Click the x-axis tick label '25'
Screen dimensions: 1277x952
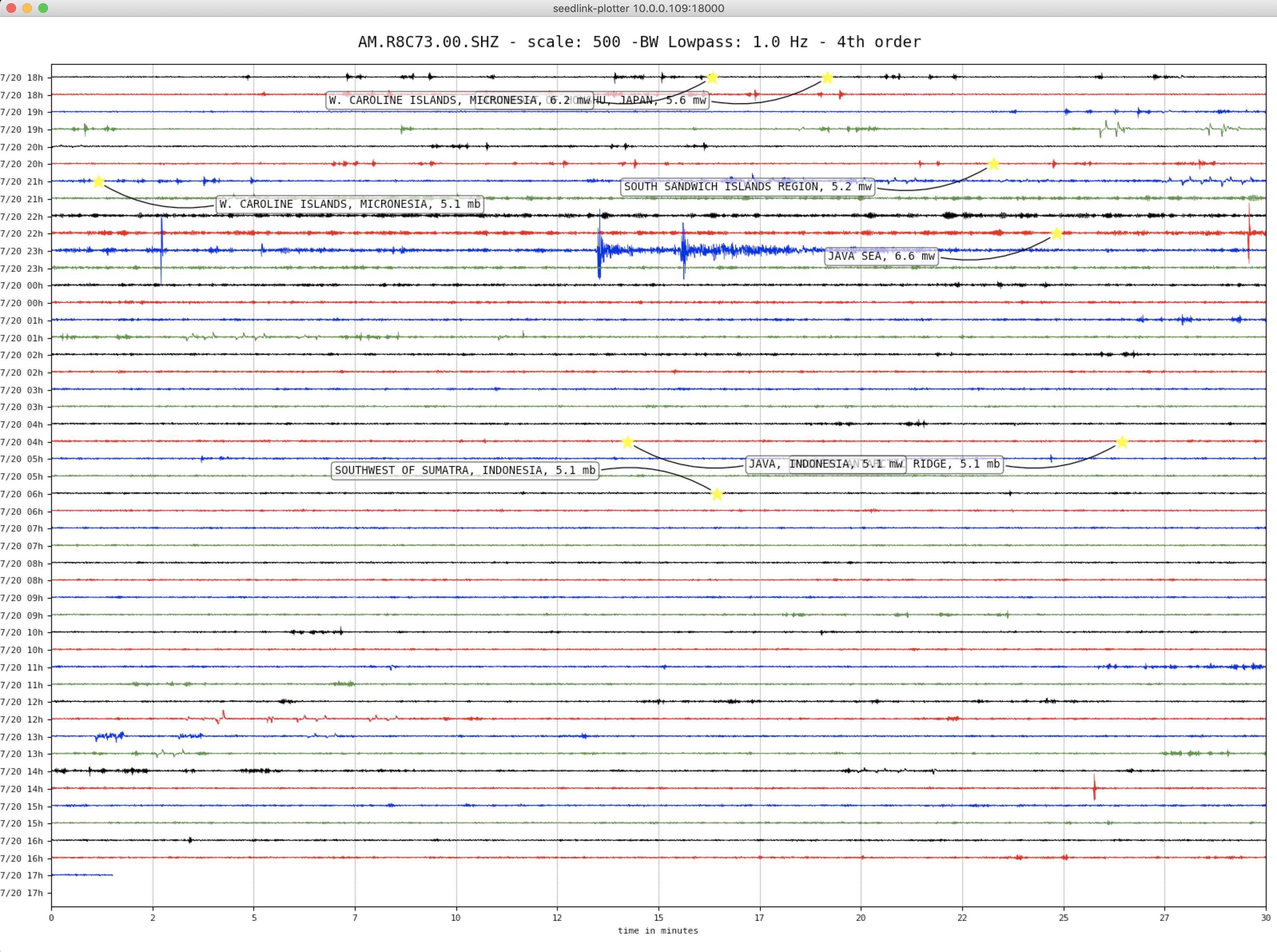1063,917
